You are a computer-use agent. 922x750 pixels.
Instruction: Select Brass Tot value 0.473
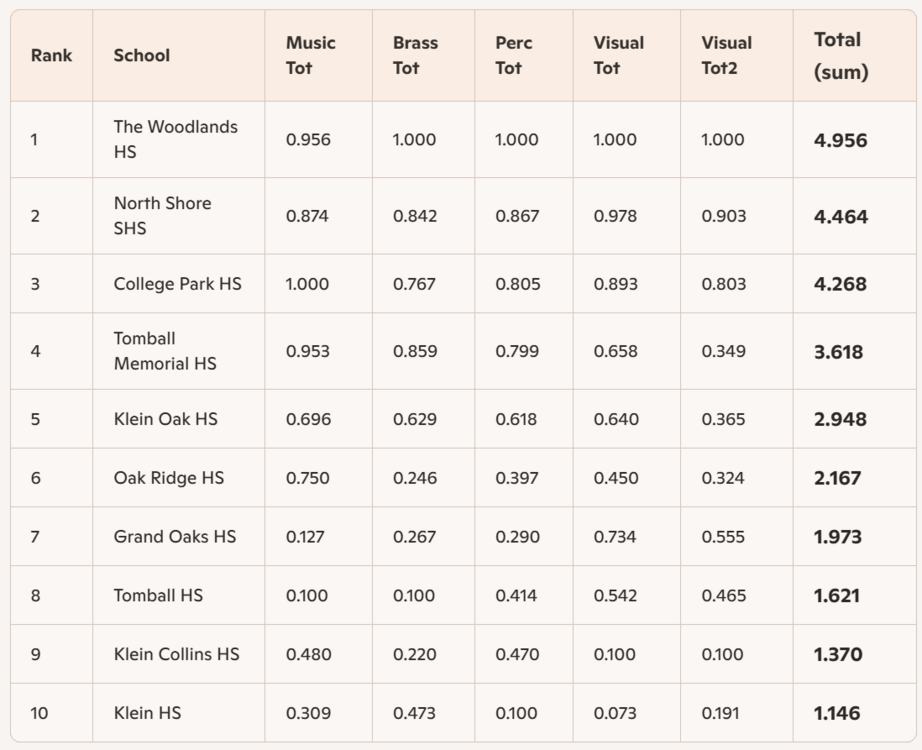pos(415,713)
